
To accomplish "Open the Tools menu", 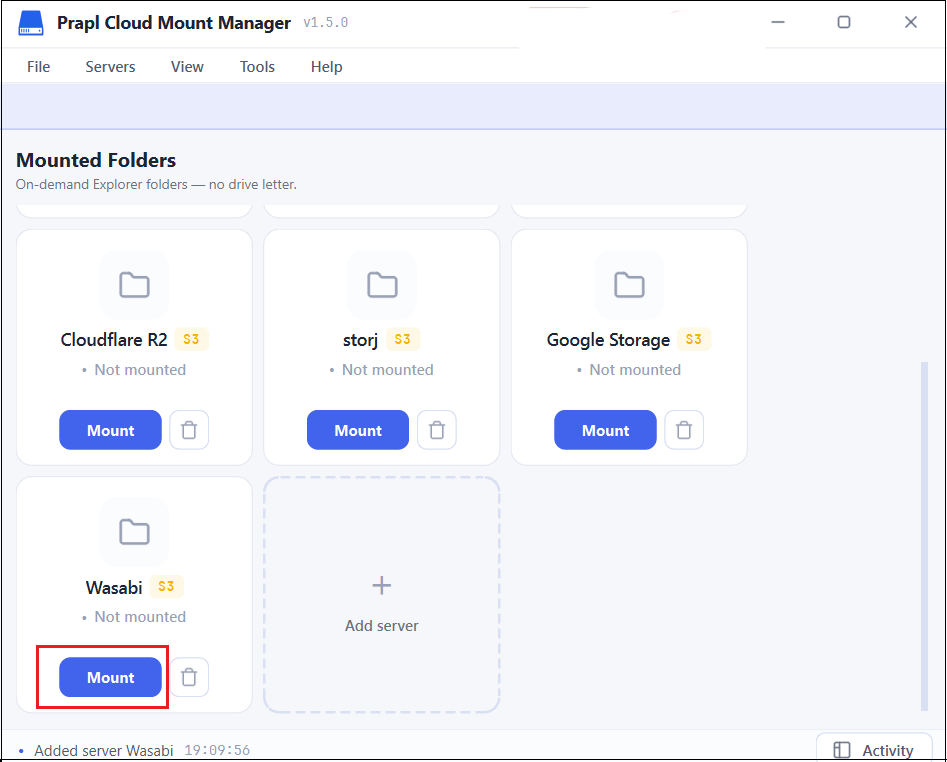I will pos(257,66).
